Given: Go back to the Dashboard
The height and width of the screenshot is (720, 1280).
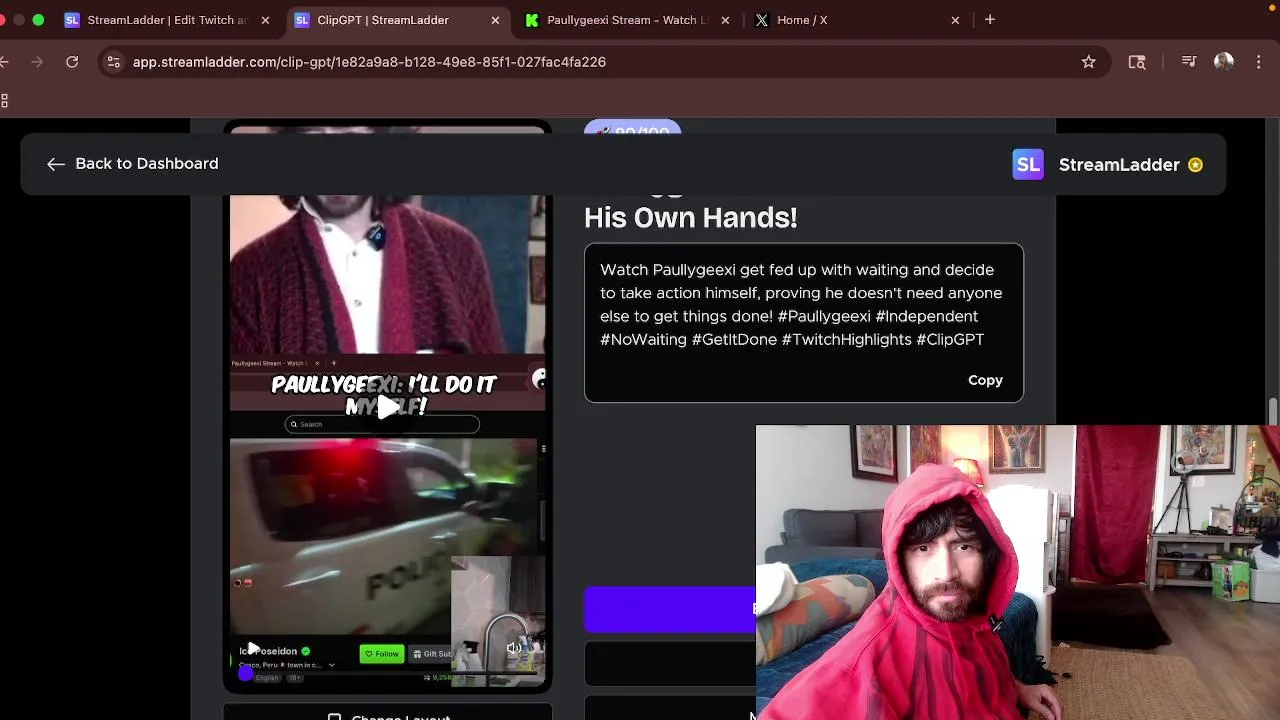Looking at the screenshot, I should coord(132,163).
